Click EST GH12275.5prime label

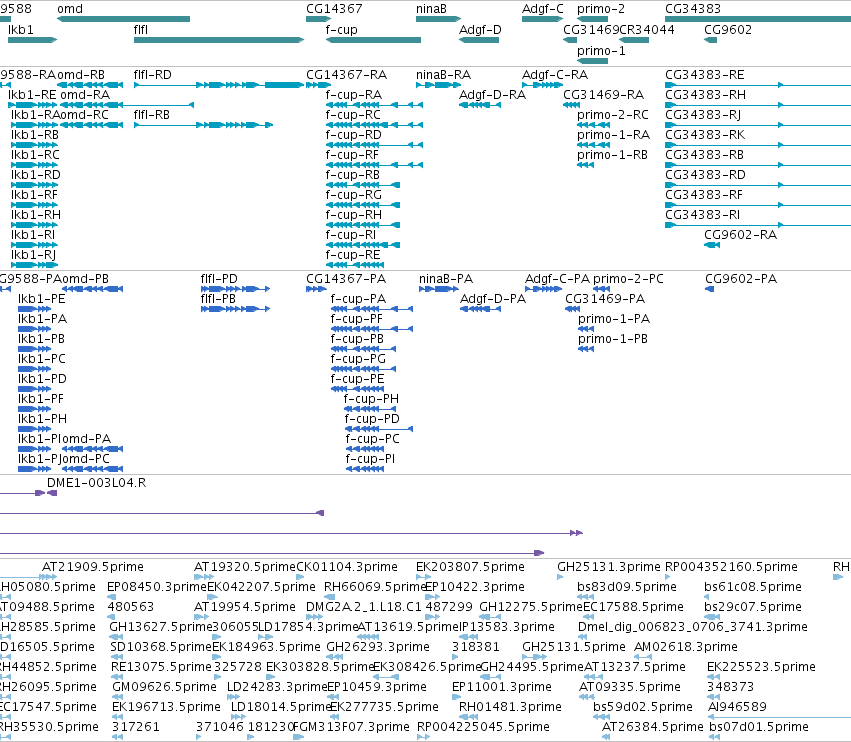[x=531, y=606]
